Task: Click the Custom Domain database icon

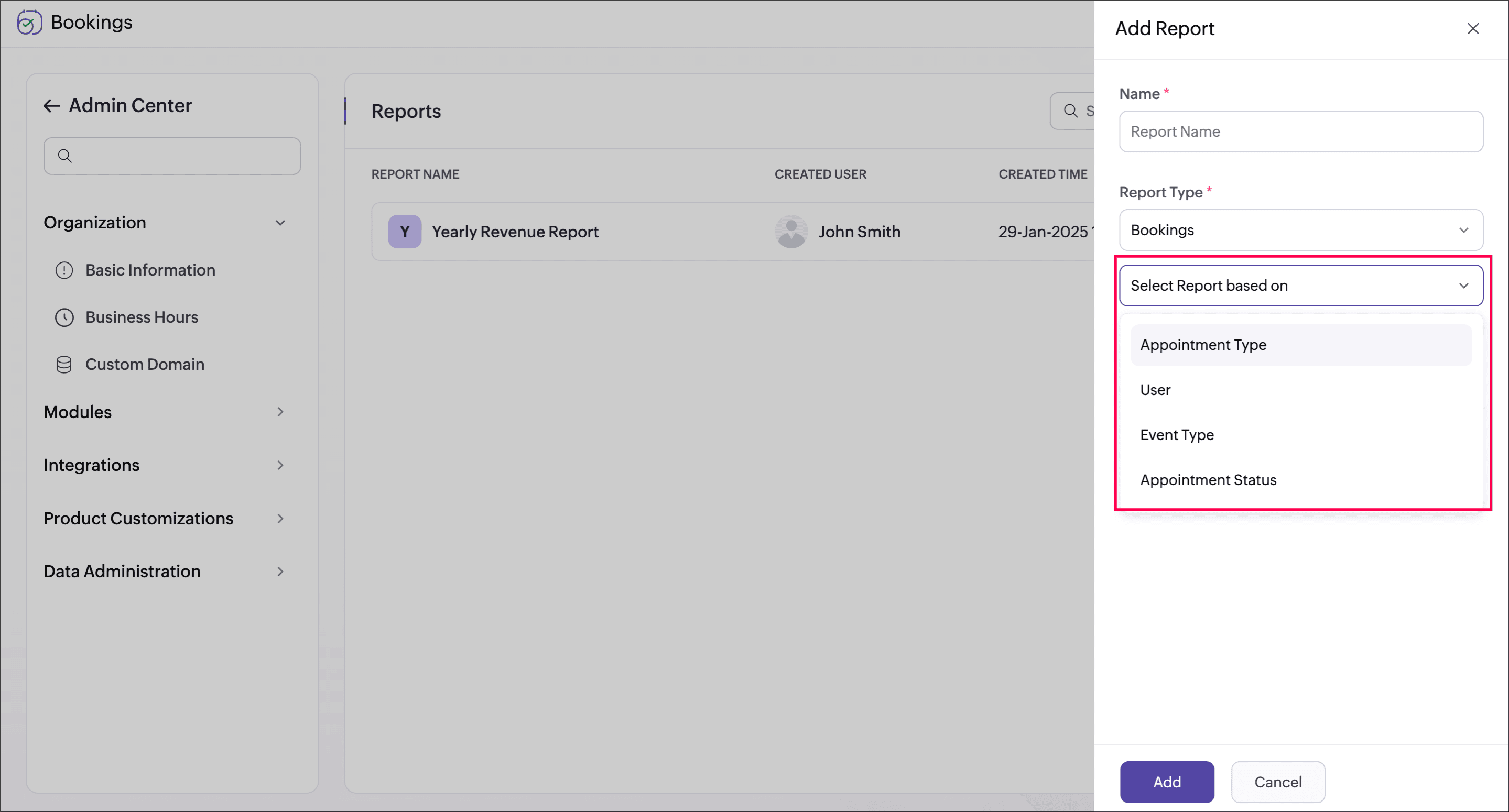Action: (x=64, y=365)
